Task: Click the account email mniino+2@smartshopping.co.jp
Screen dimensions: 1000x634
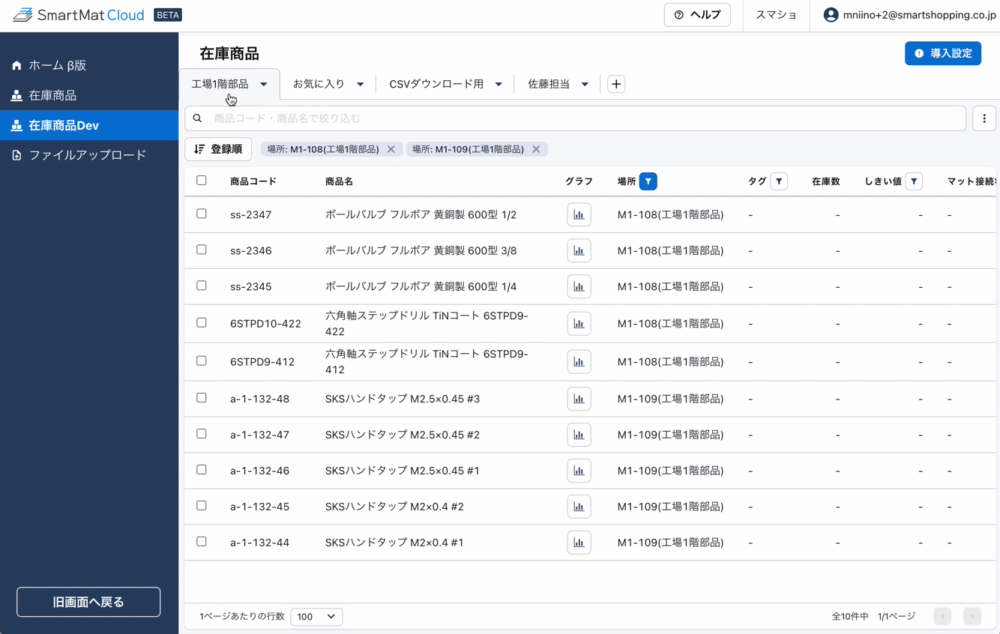Action: (920, 15)
